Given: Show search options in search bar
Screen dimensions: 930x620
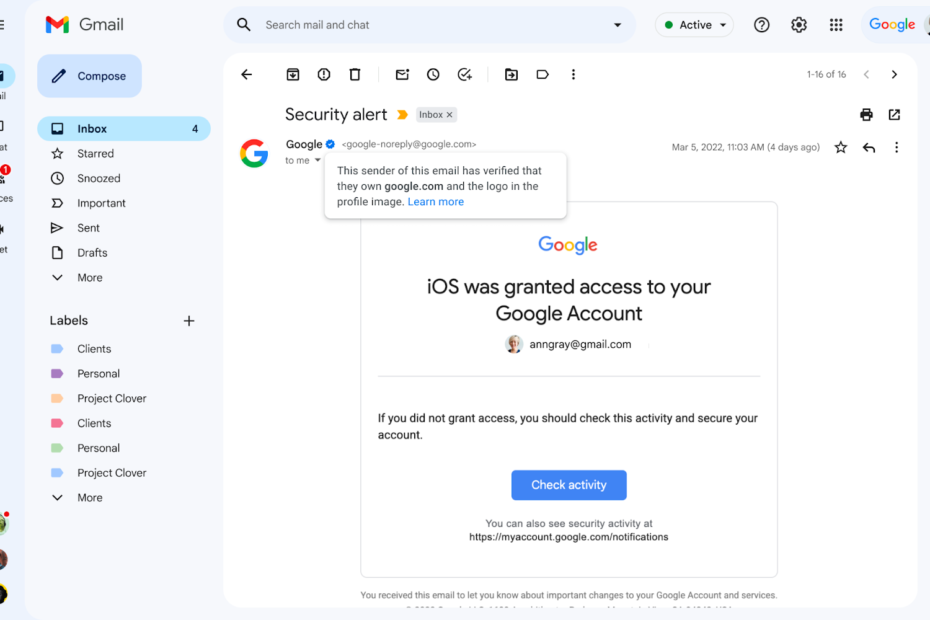Looking at the screenshot, I should click(x=617, y=25).
